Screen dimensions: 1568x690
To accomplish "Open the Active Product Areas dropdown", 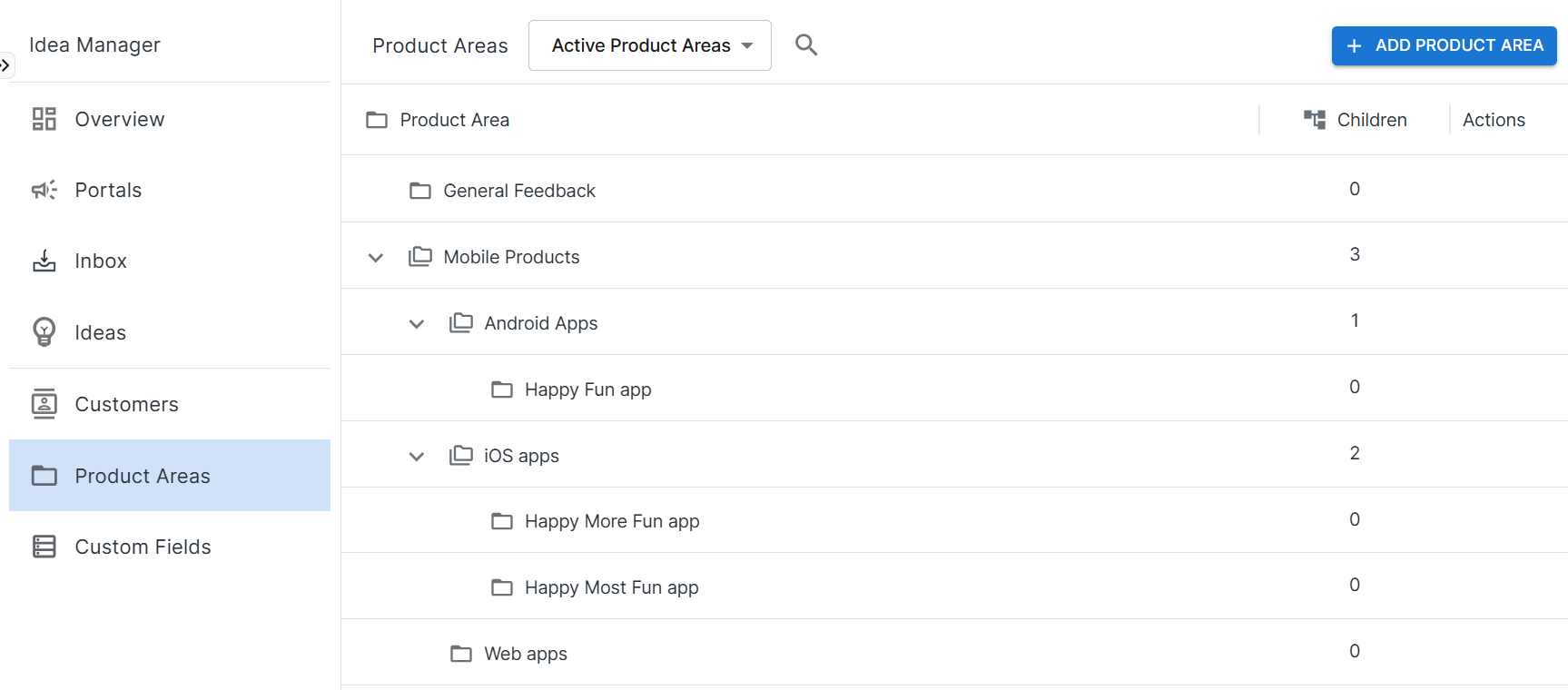I will click(650, 45).
